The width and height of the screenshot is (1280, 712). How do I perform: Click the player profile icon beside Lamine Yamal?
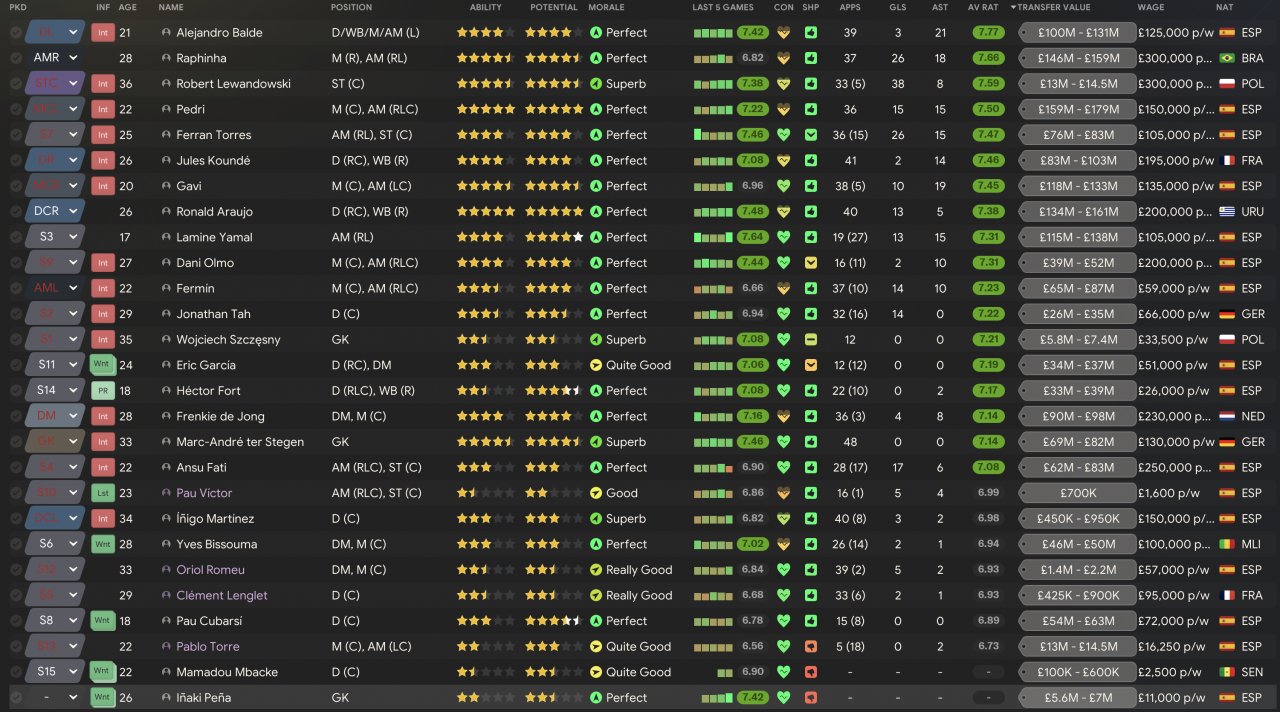click(166, 237)
